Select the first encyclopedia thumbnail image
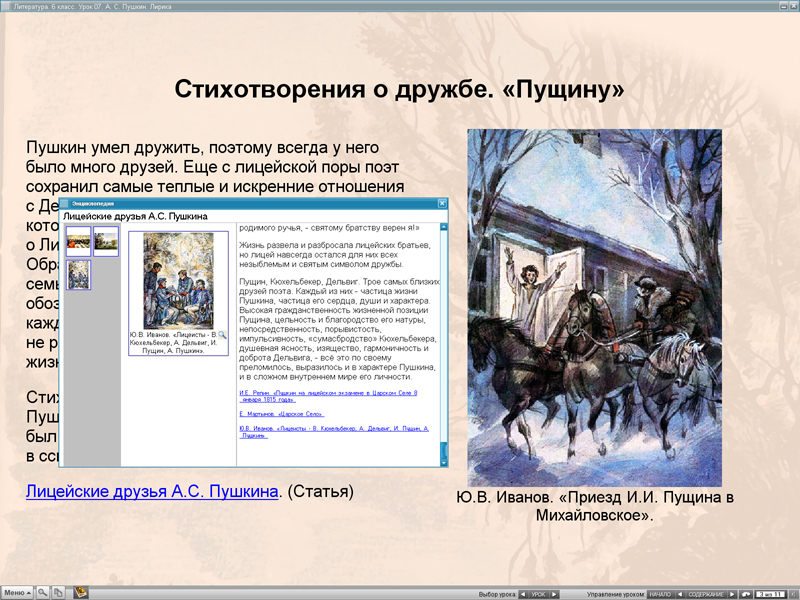Viewport: 800px width, 600px height. pyautogui.click(x=78, y=242)
